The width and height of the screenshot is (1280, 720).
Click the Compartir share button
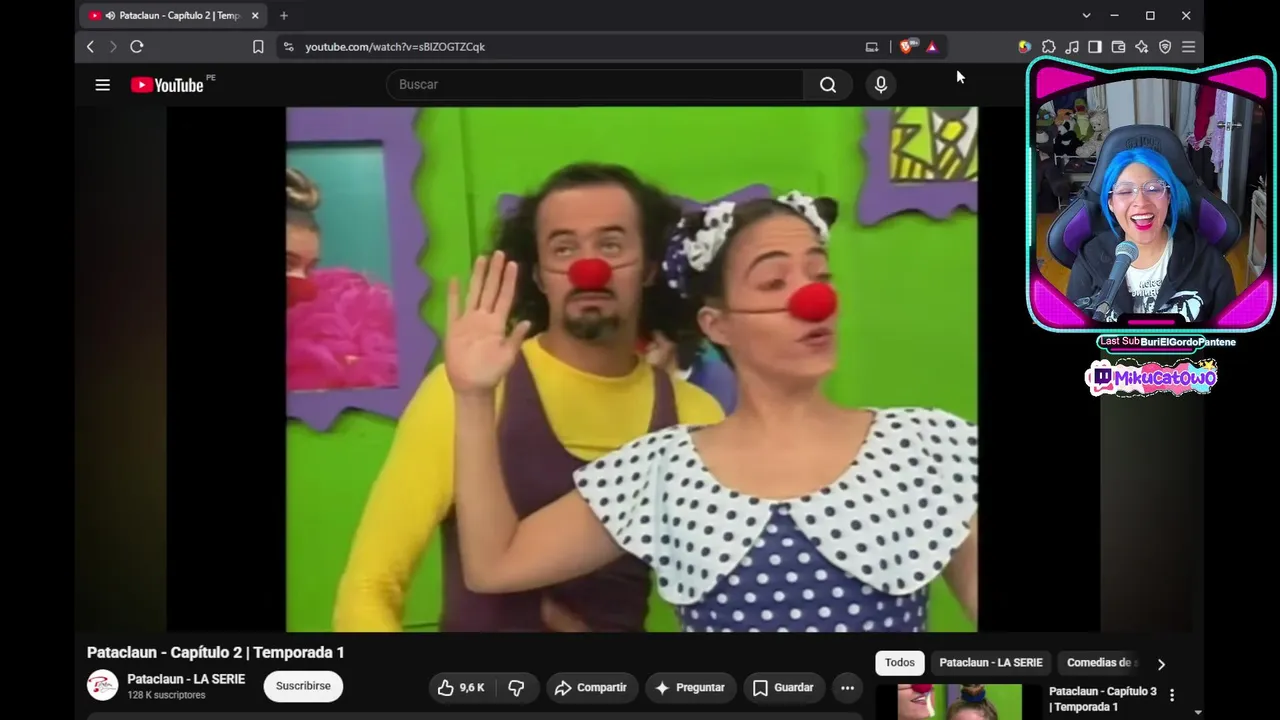590,688
